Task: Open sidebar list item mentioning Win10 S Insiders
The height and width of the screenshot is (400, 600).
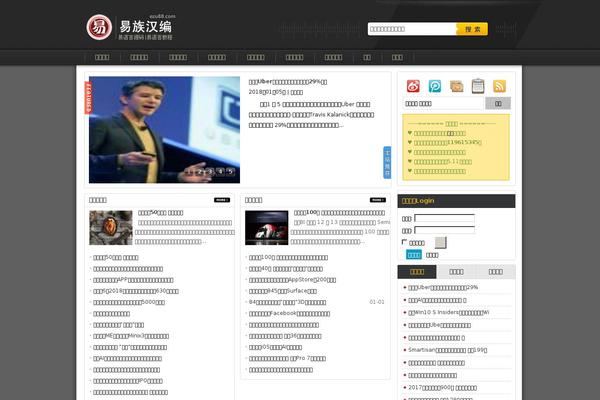Action: [x=448, y=313]
